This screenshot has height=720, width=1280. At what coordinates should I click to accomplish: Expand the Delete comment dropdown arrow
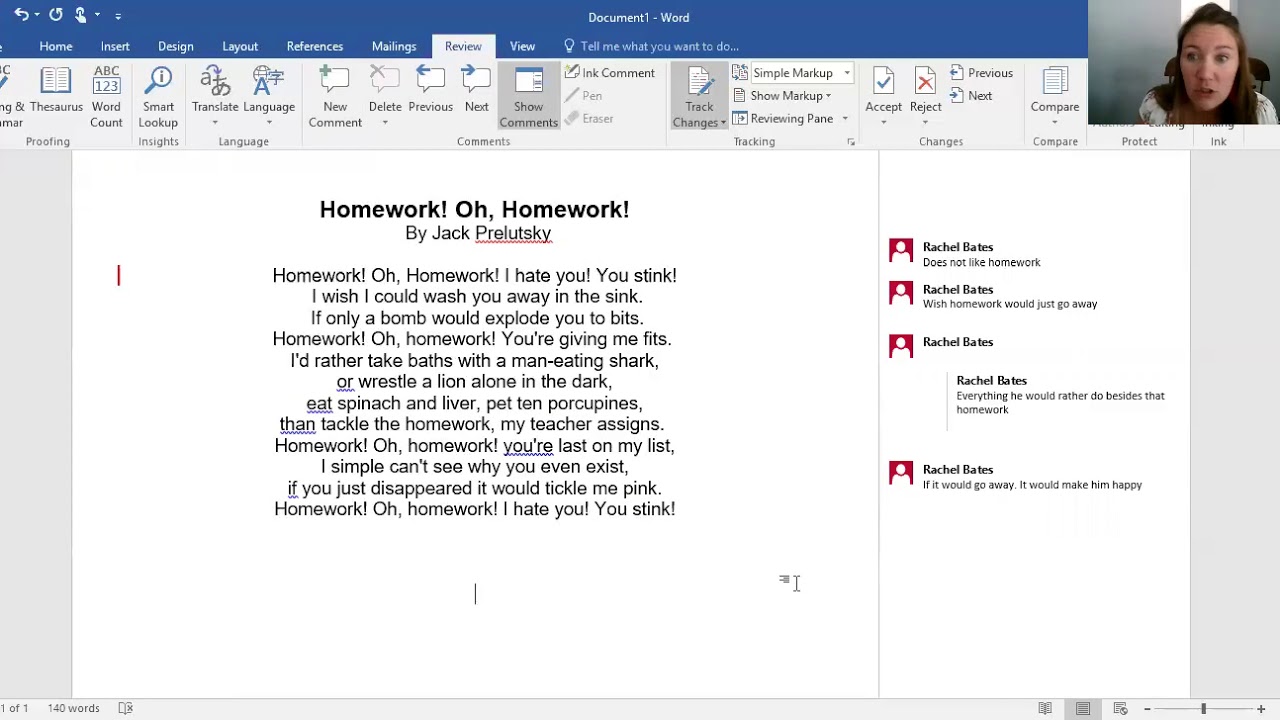click(x=384, y=123)
